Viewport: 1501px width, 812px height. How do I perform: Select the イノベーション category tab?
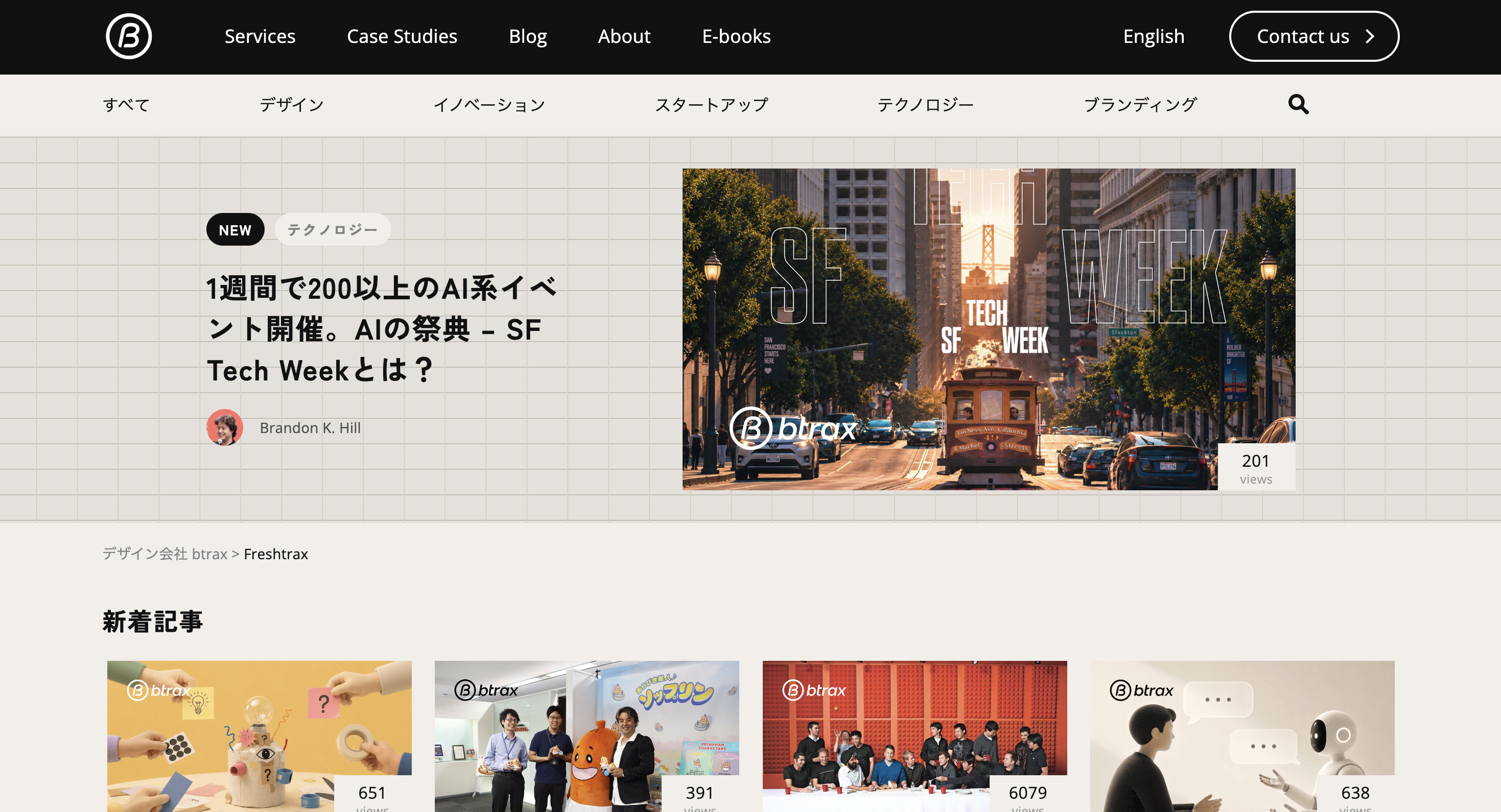point(489,104)
